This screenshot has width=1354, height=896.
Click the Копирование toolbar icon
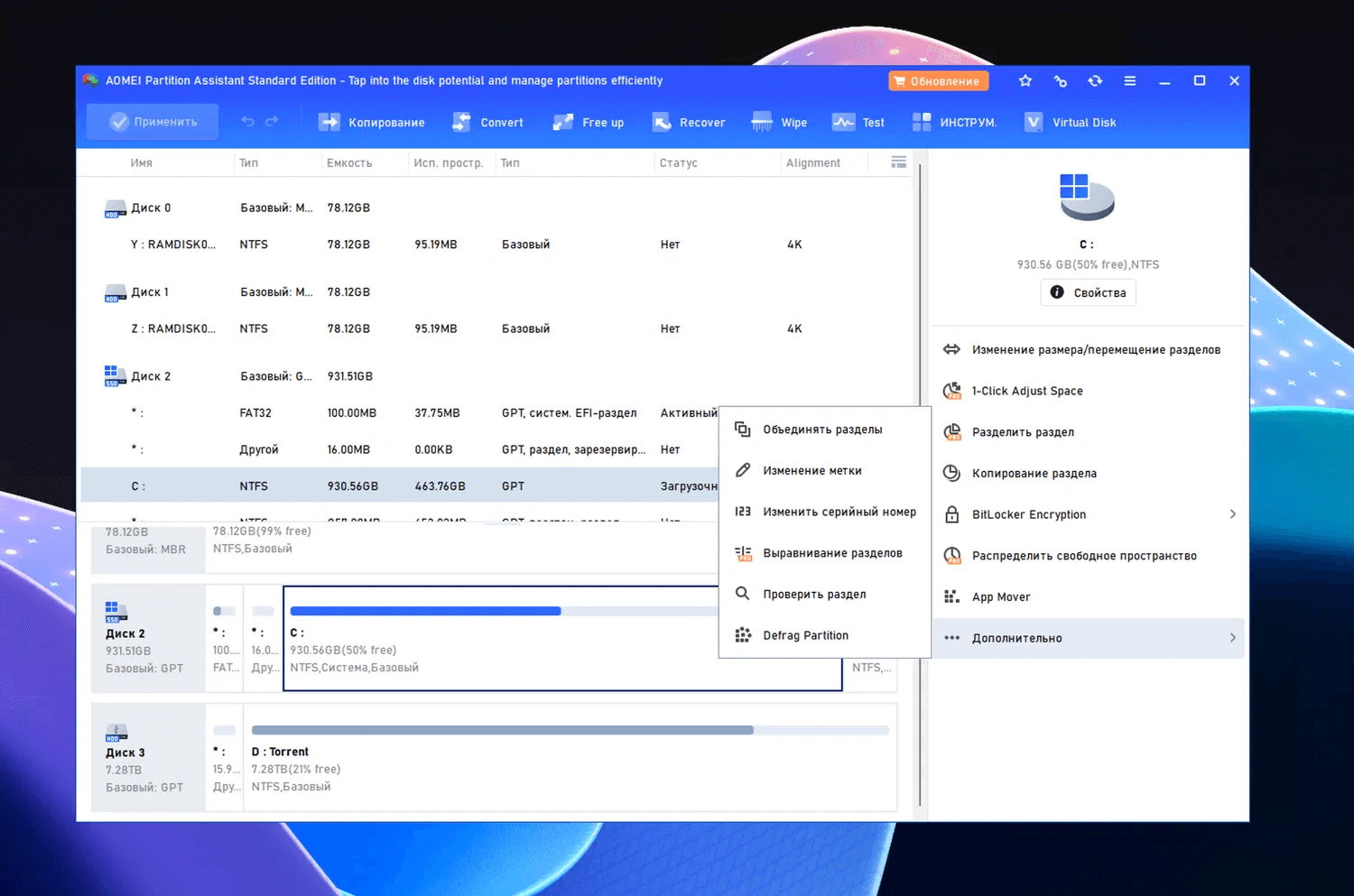[x=329, y=123]
